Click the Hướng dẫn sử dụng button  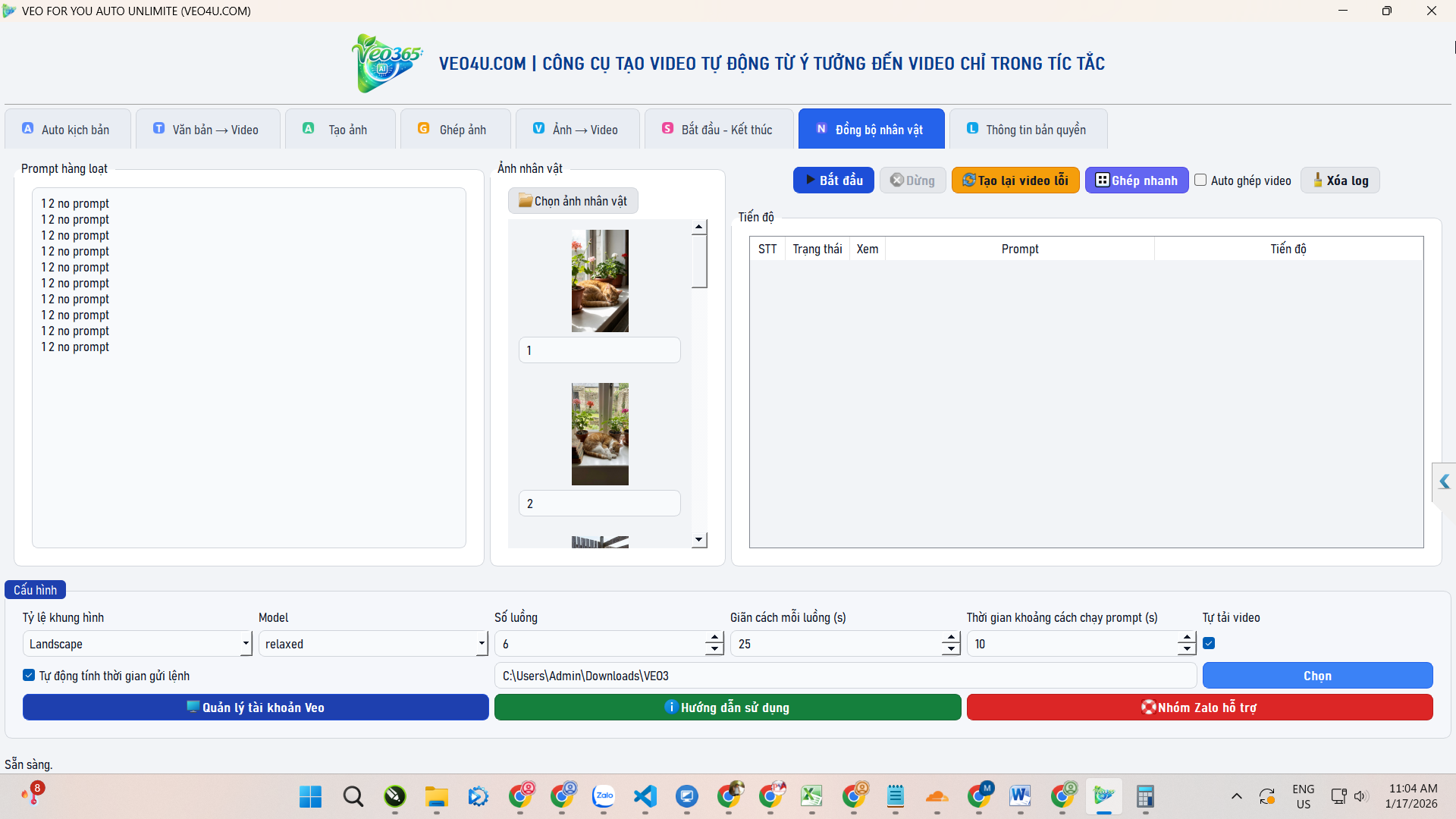727,707
